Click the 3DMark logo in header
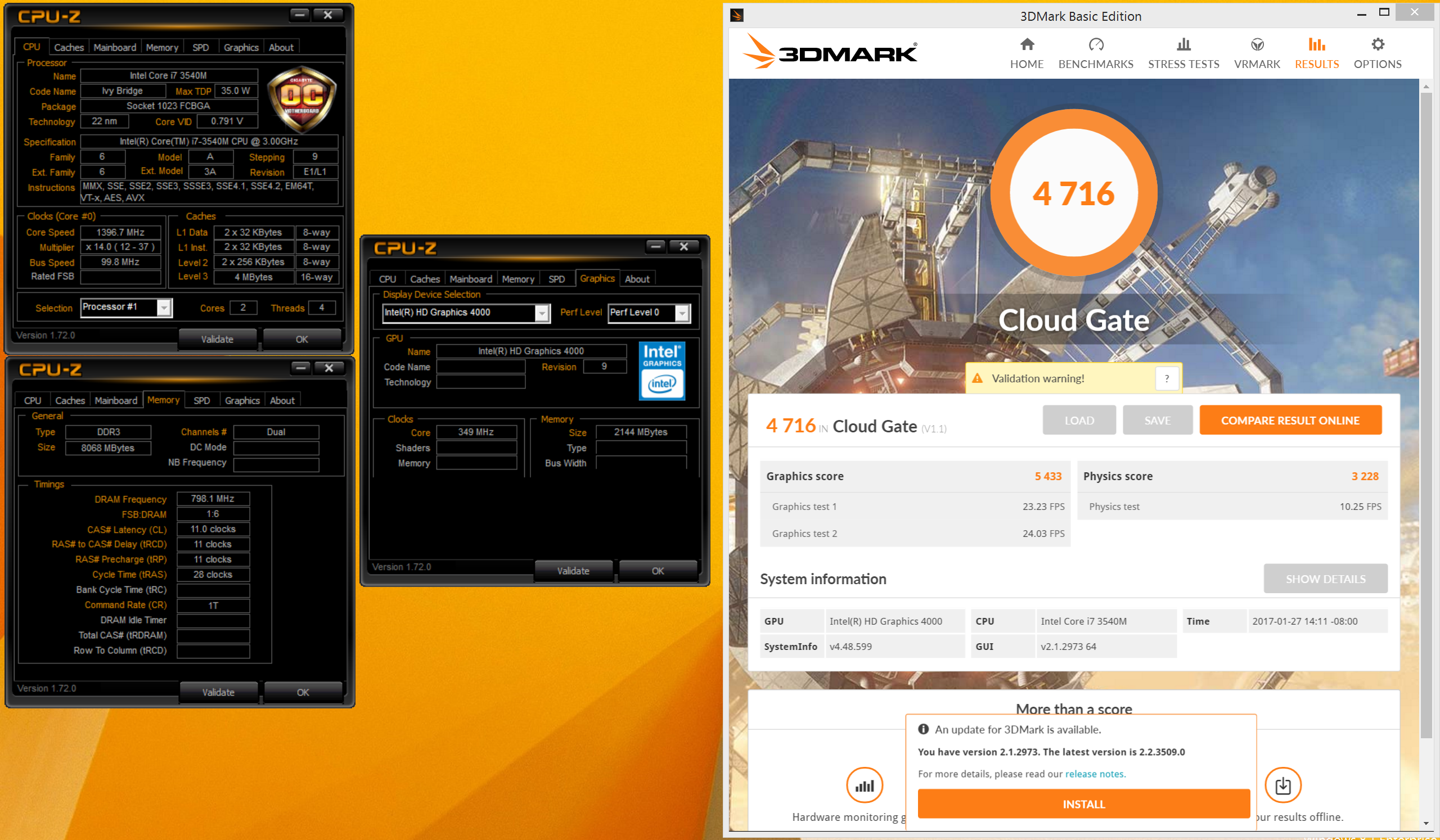Image resolution: width=1440 pixels, height=840 pixels. (829, 52)
